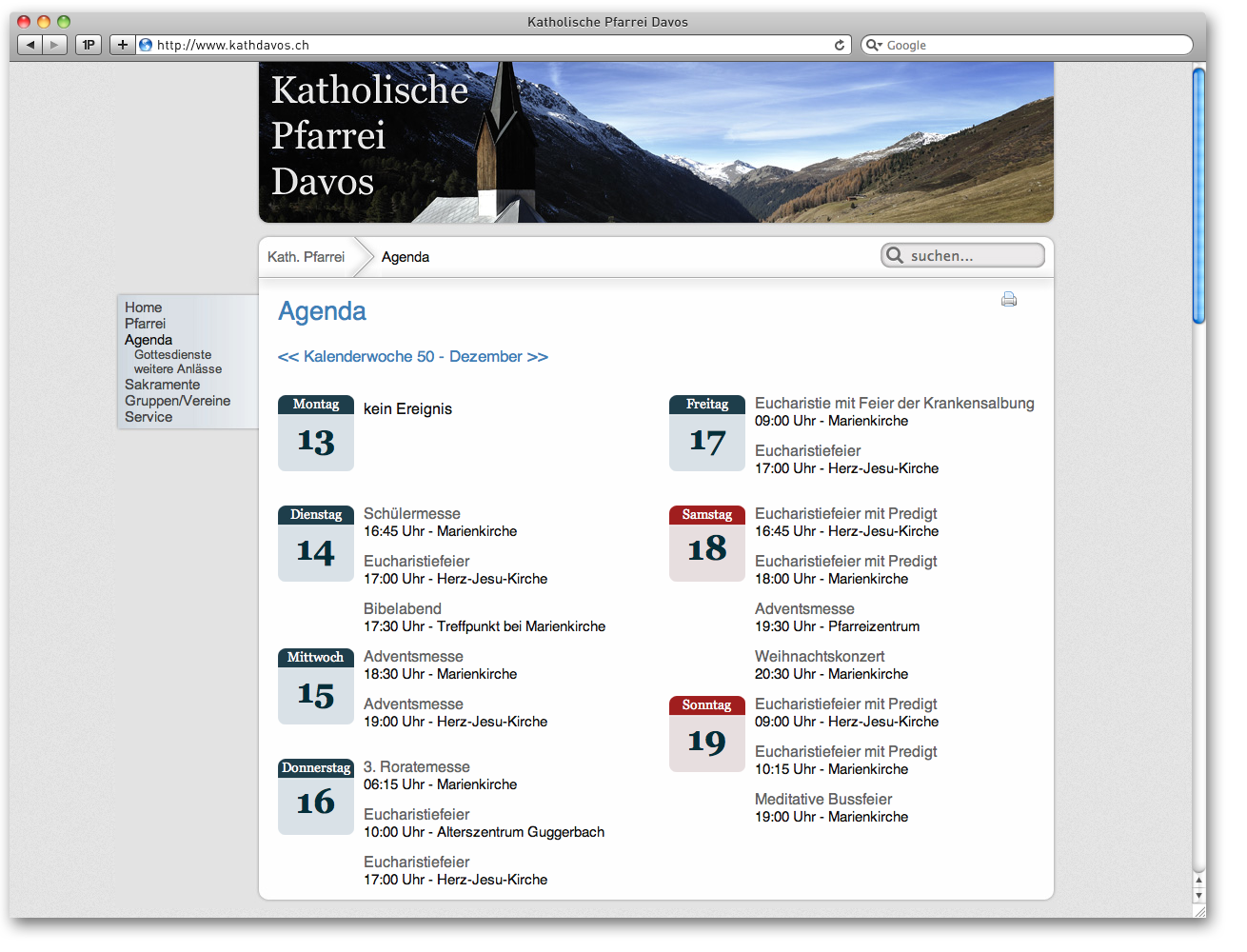Open the weitere Anlässe submenu item

[178, 369]
